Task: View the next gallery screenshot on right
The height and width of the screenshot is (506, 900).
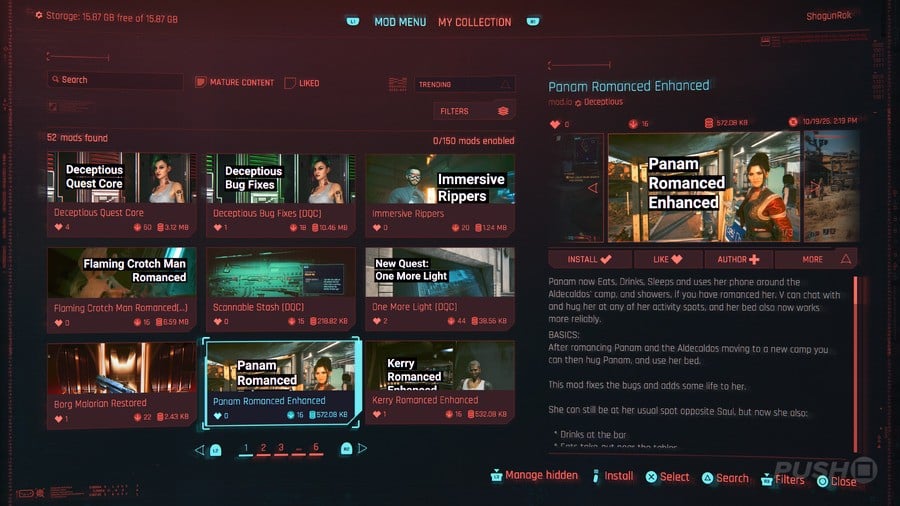Action: (831, 187)
